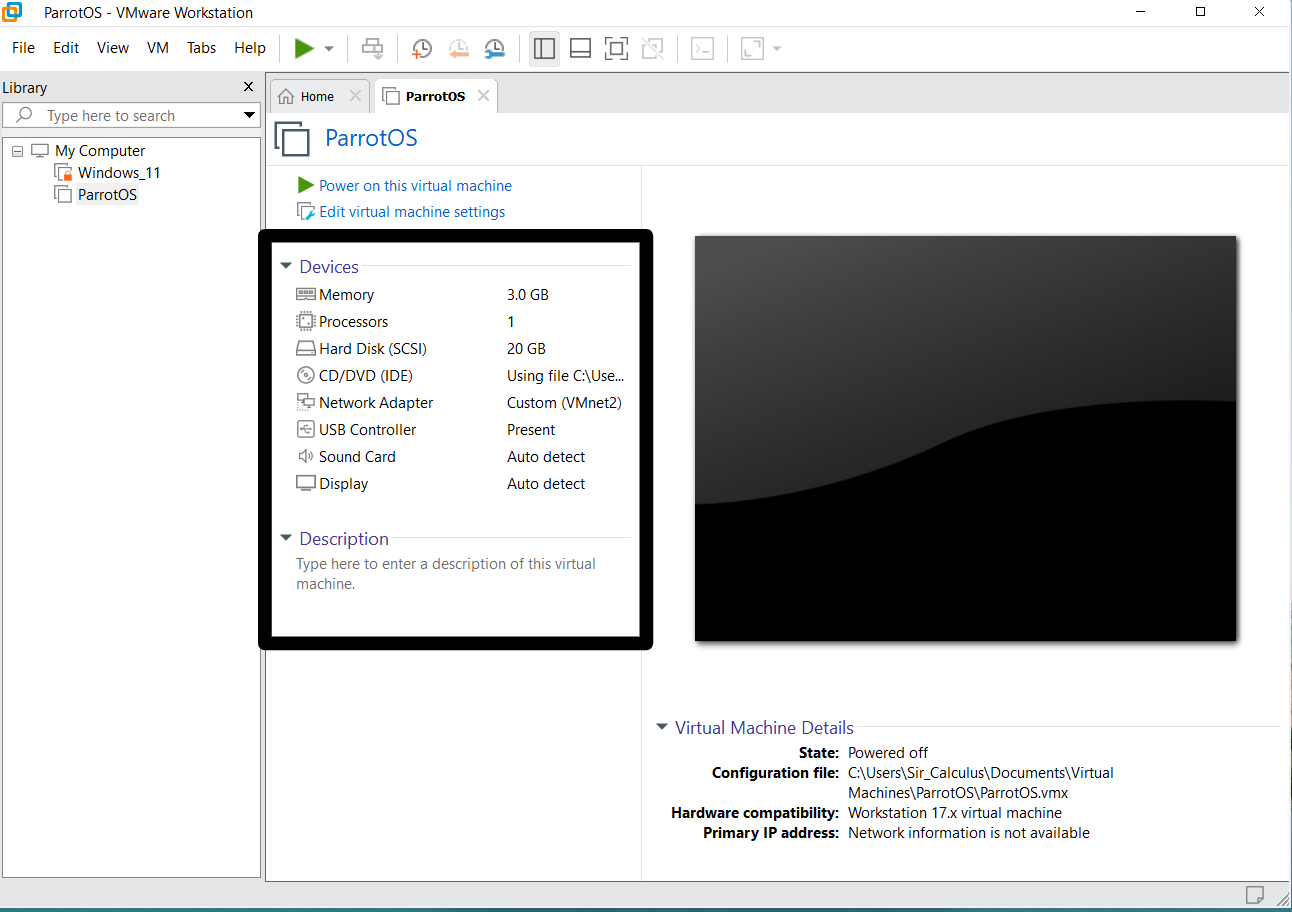Click the revert to snapshot icon
The height and width of the screenshot is (912, 1292).
tap(458, 48)
